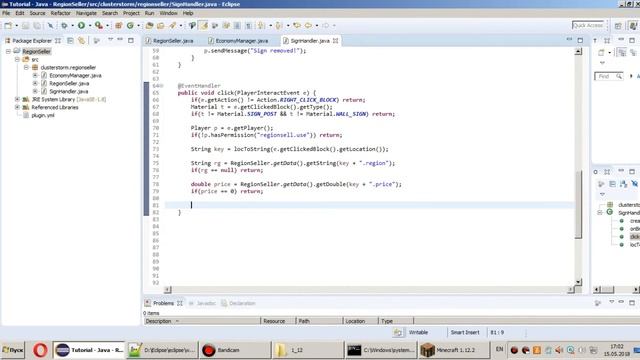Collapse the clusterstorm.regionseller package node

(26, 67)
